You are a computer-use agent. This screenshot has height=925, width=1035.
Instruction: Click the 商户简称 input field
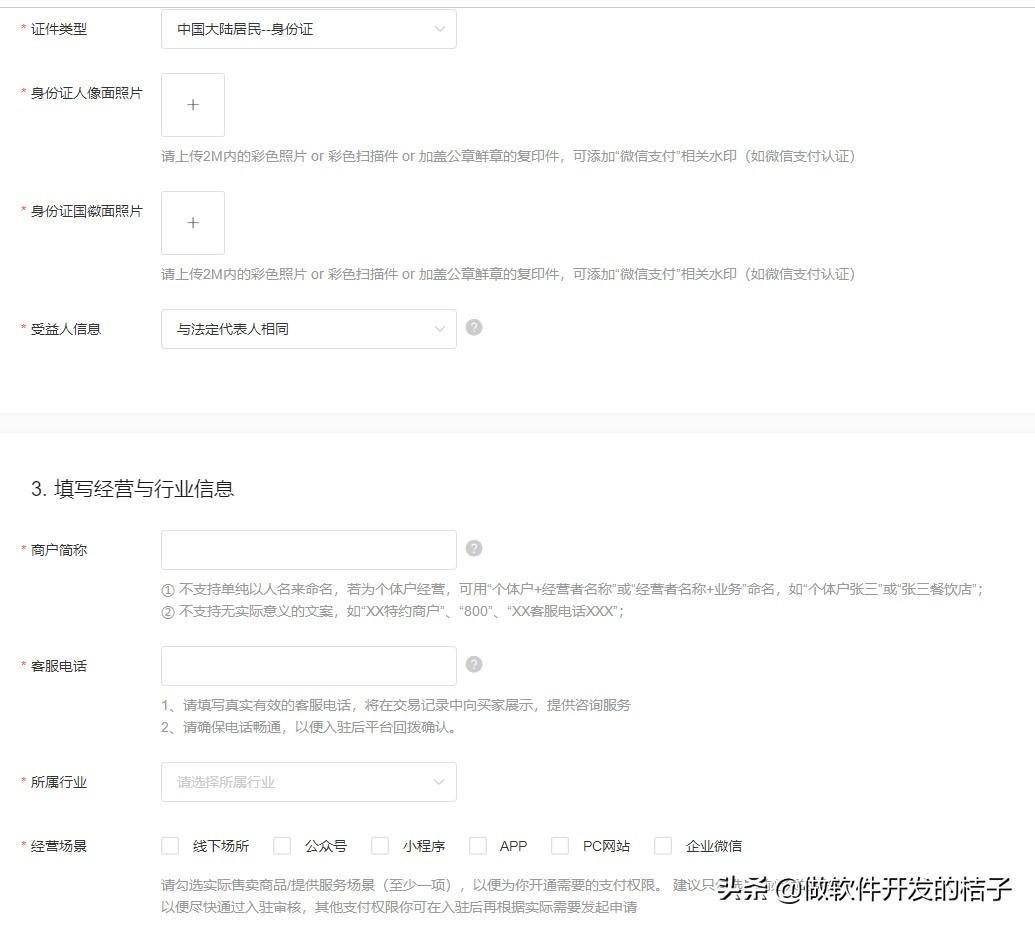[308, 550]
